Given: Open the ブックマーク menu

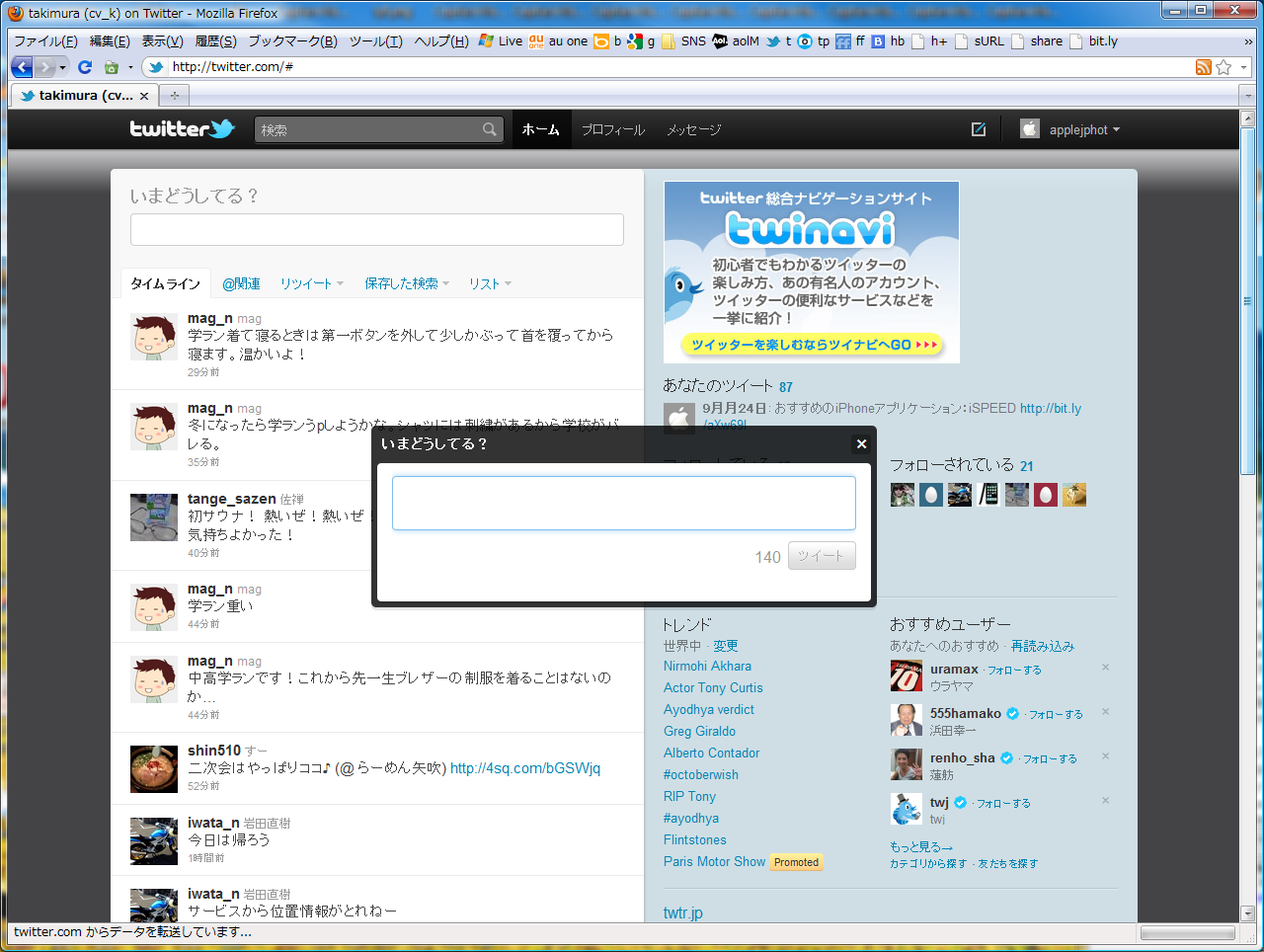Looking at the screenshot, I should pos(292,41).
